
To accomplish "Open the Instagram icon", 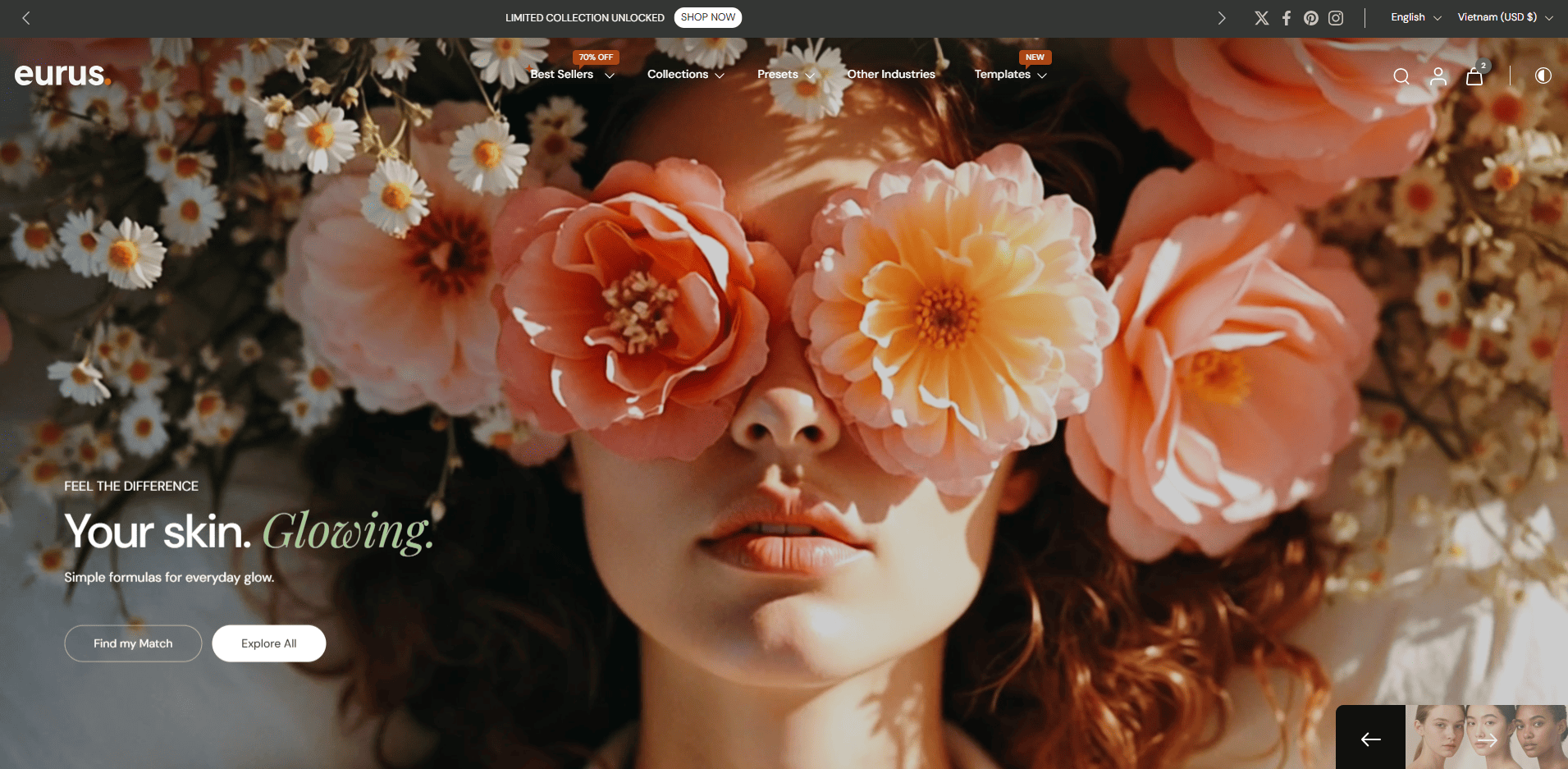I will 1335,17.
